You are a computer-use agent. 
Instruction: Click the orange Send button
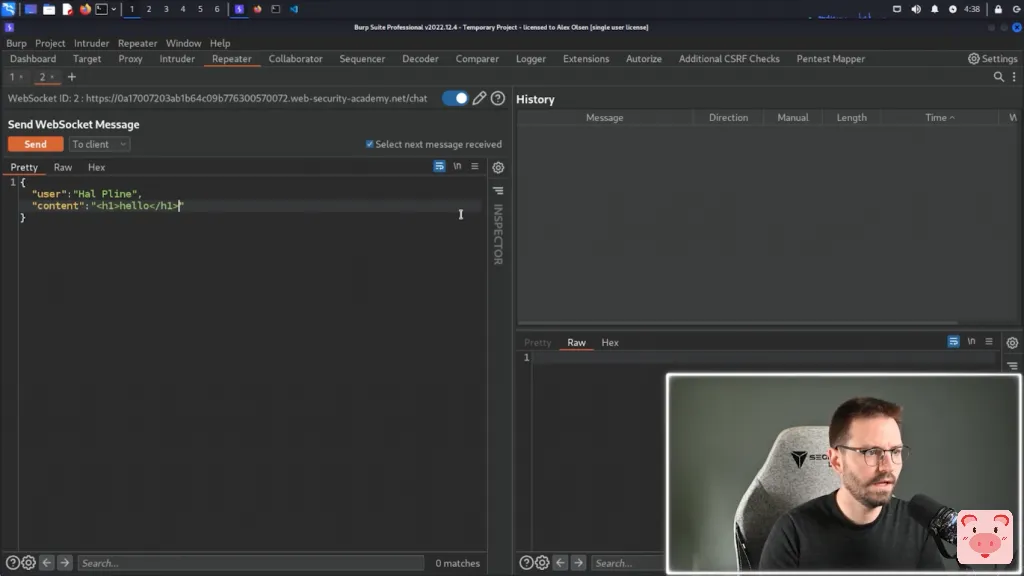35,144
